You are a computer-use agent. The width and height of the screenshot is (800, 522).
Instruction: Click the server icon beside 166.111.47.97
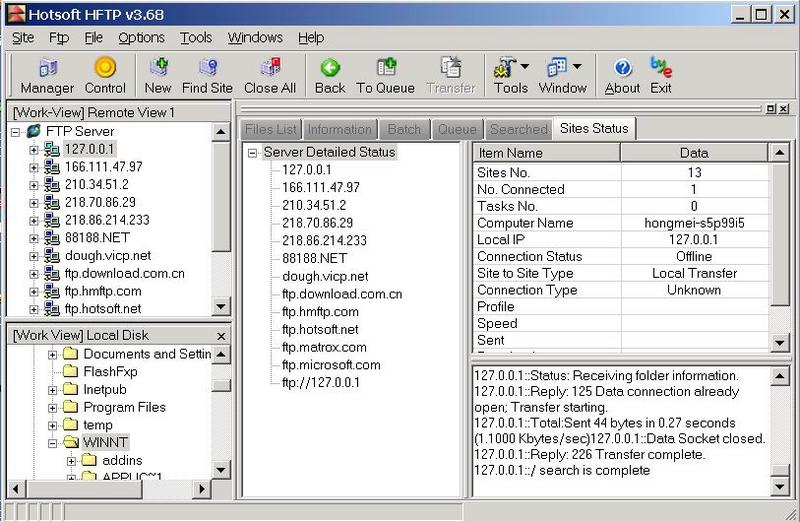pos(51,166)
